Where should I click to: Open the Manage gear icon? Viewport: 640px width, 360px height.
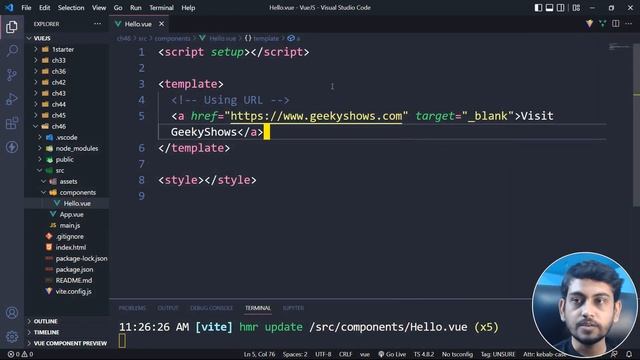coord(12,336)
